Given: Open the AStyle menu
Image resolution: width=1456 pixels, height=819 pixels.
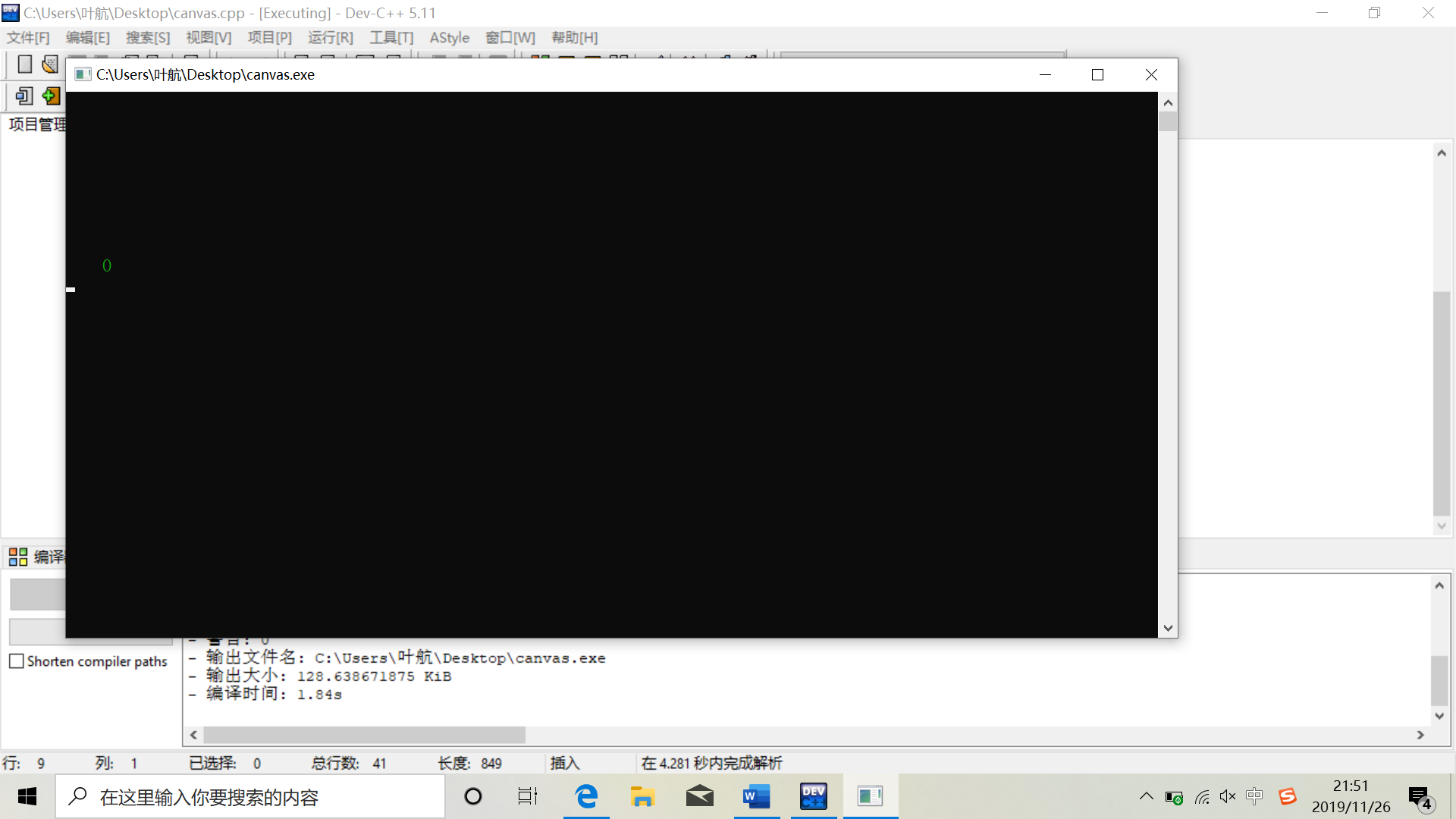Looking at the screenshot, I should [x=449, y=38].
